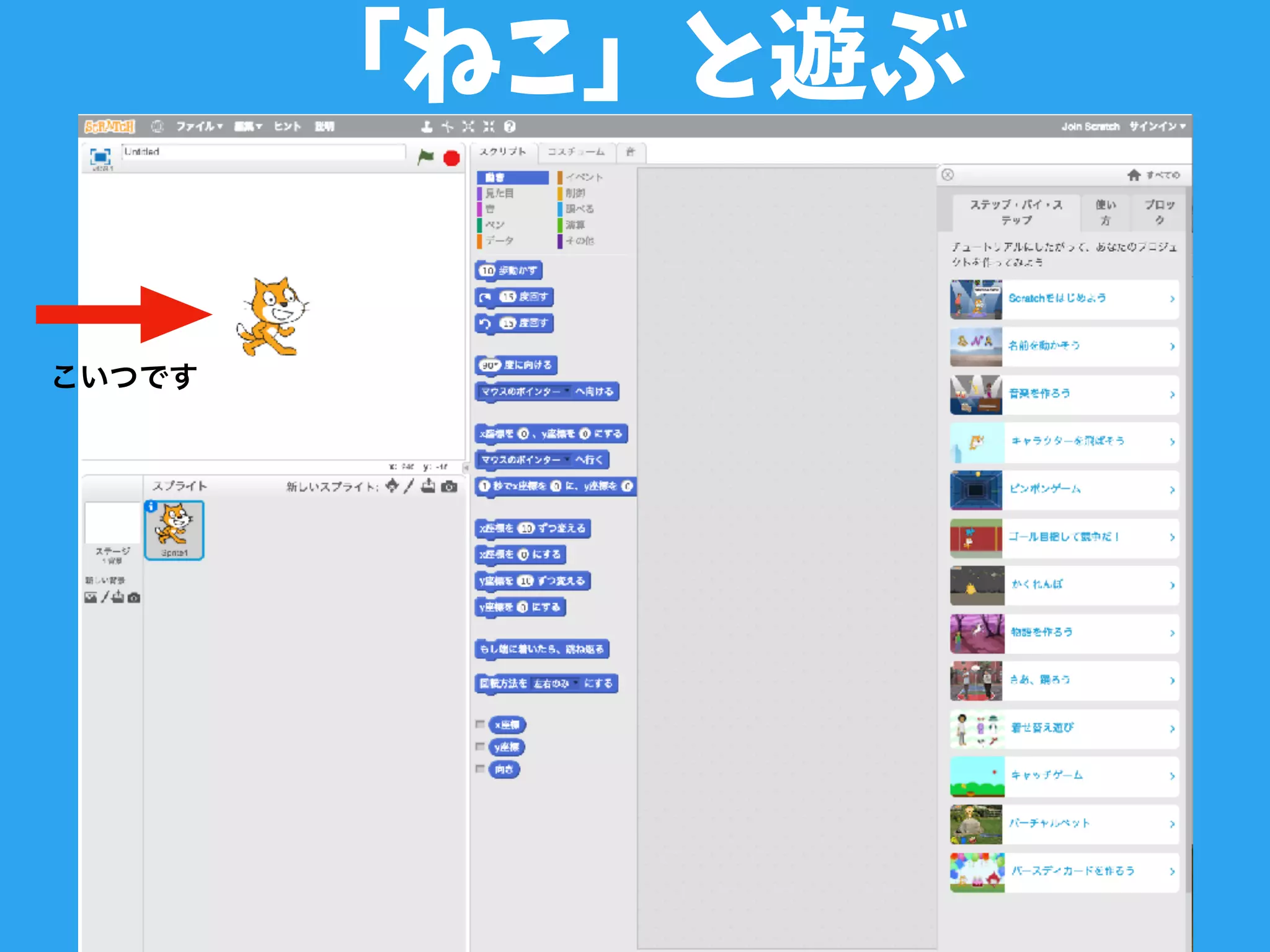
Task: Select the 見た目 purple block category
Action: 499,193
